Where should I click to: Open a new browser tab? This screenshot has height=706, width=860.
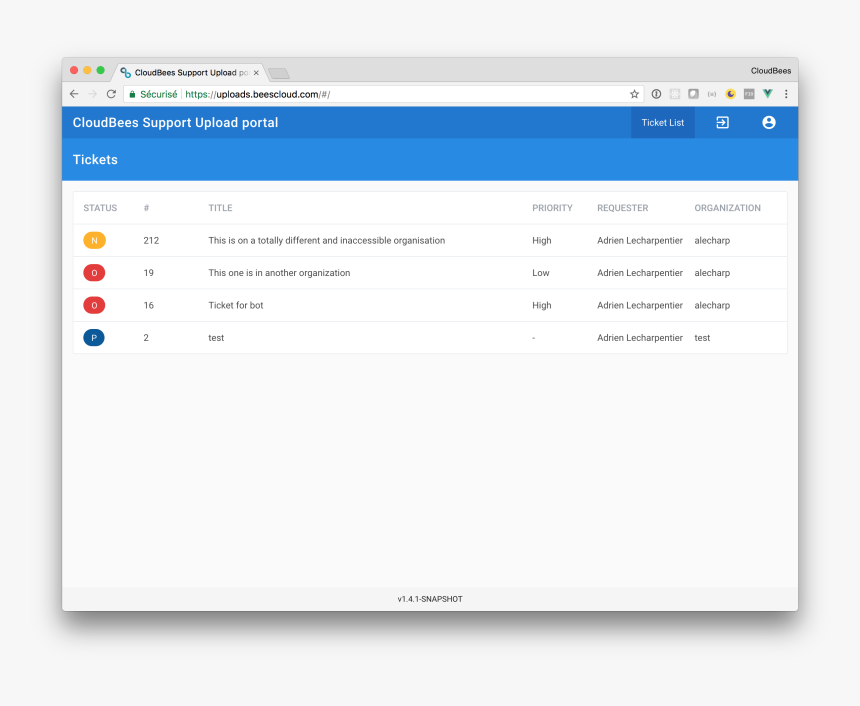click(279, 74)
